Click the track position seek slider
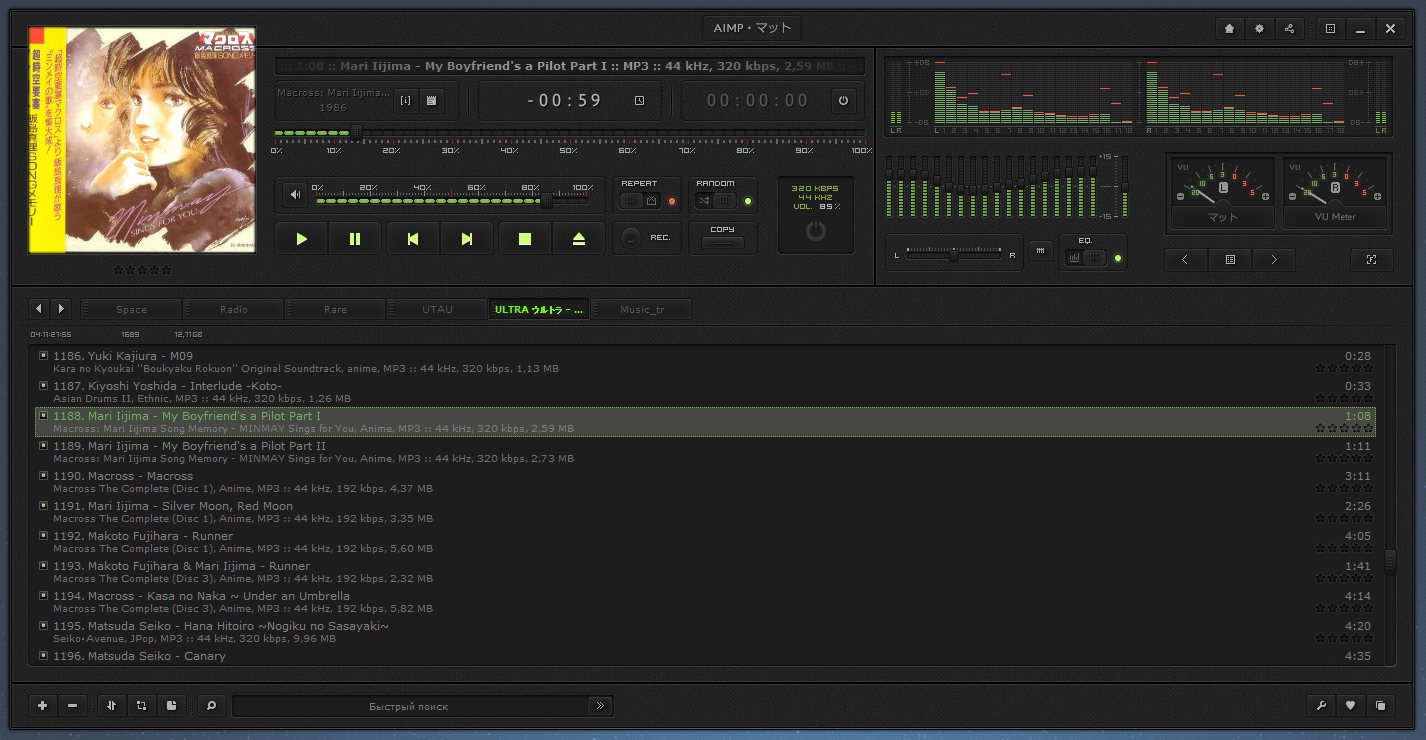This screenshot has height=740, width=1426. click(x=569, y=132)
